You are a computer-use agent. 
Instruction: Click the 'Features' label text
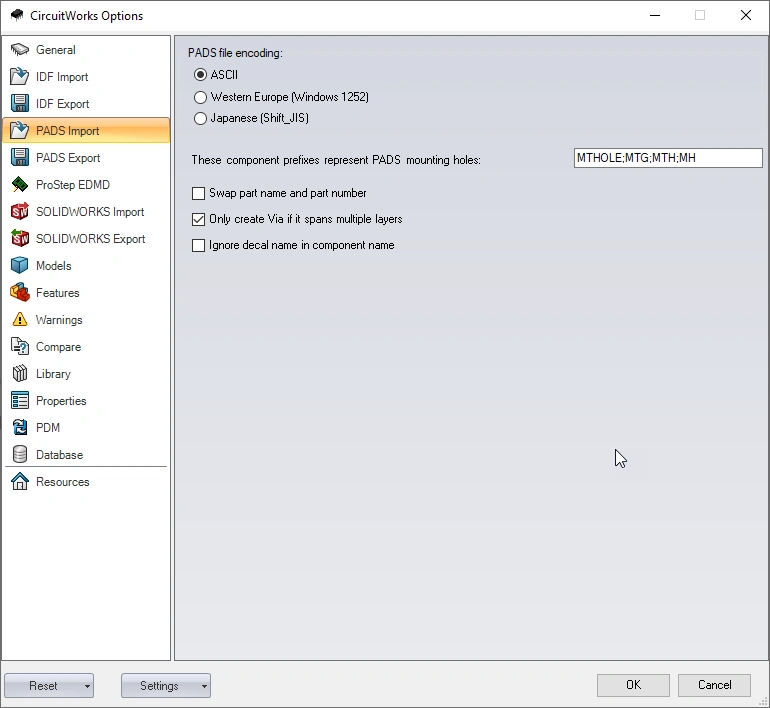(57, 293)
